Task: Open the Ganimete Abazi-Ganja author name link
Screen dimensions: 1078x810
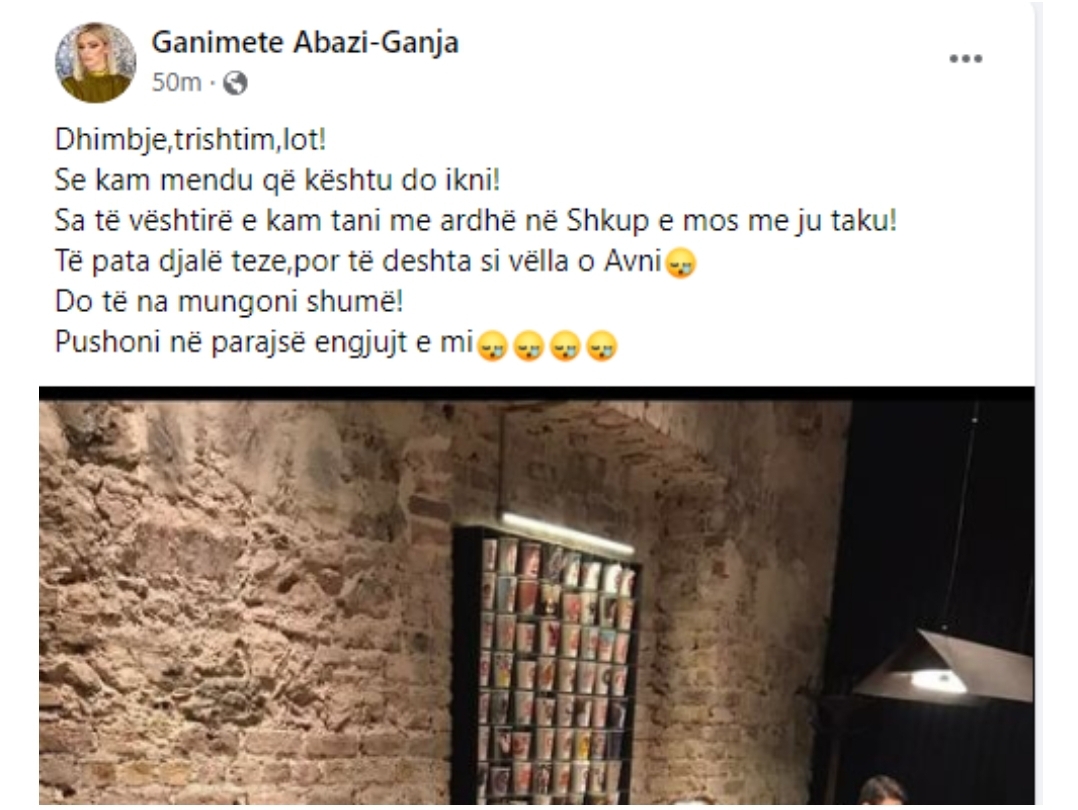Action: (305, 42)
